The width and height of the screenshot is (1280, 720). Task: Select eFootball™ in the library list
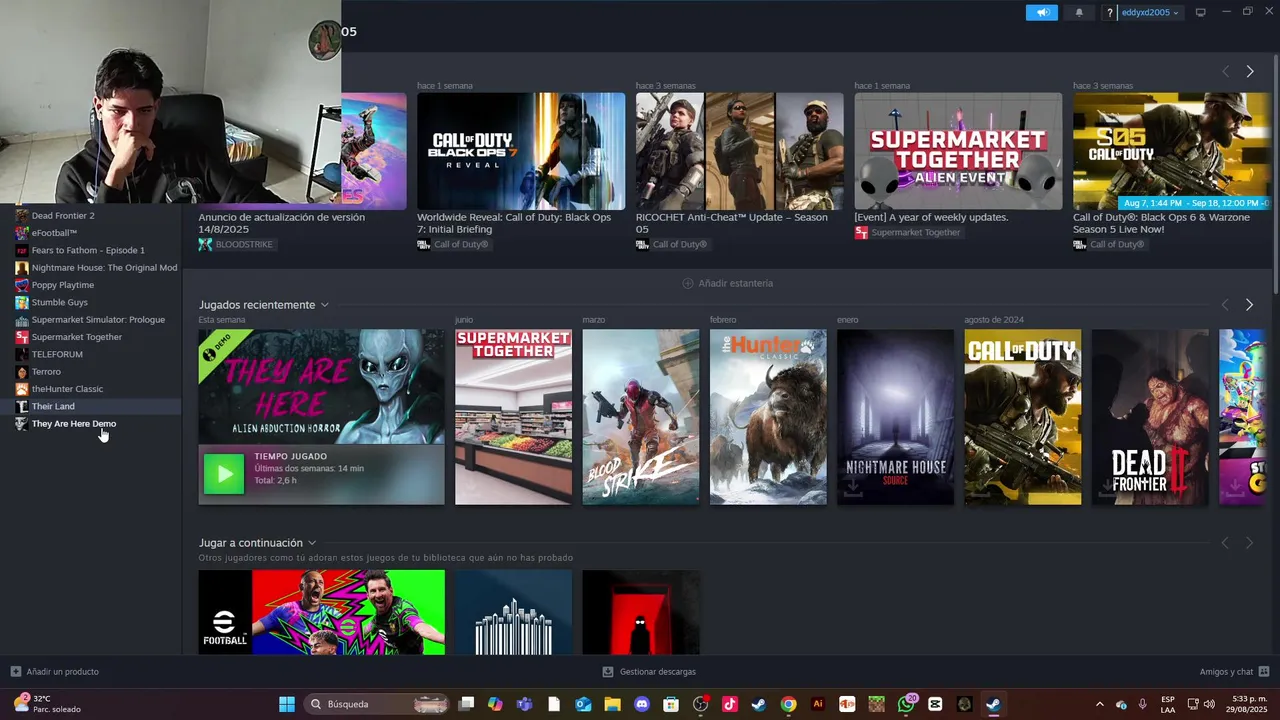click(x=54, y=233)
